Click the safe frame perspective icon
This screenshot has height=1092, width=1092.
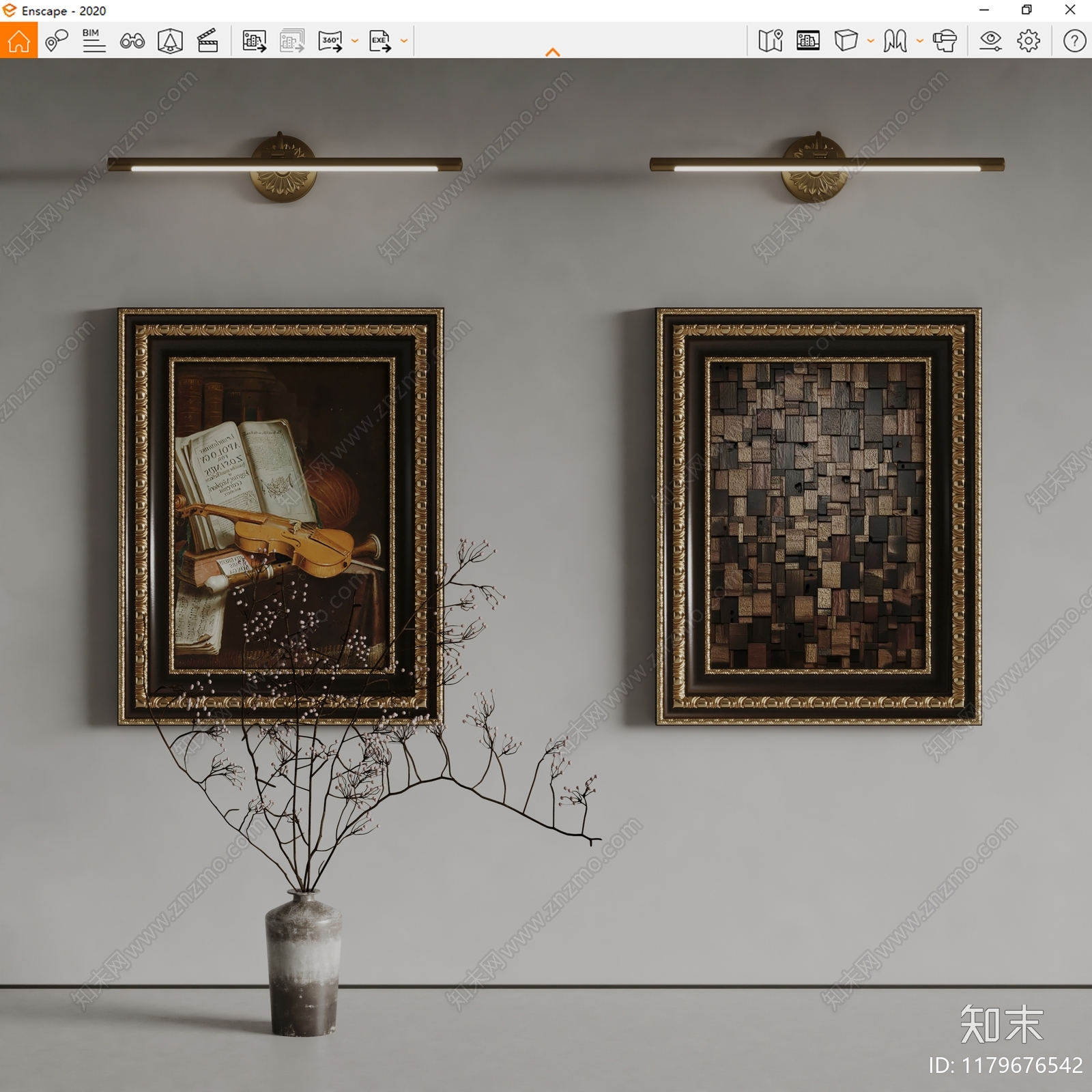pos(170,41)
